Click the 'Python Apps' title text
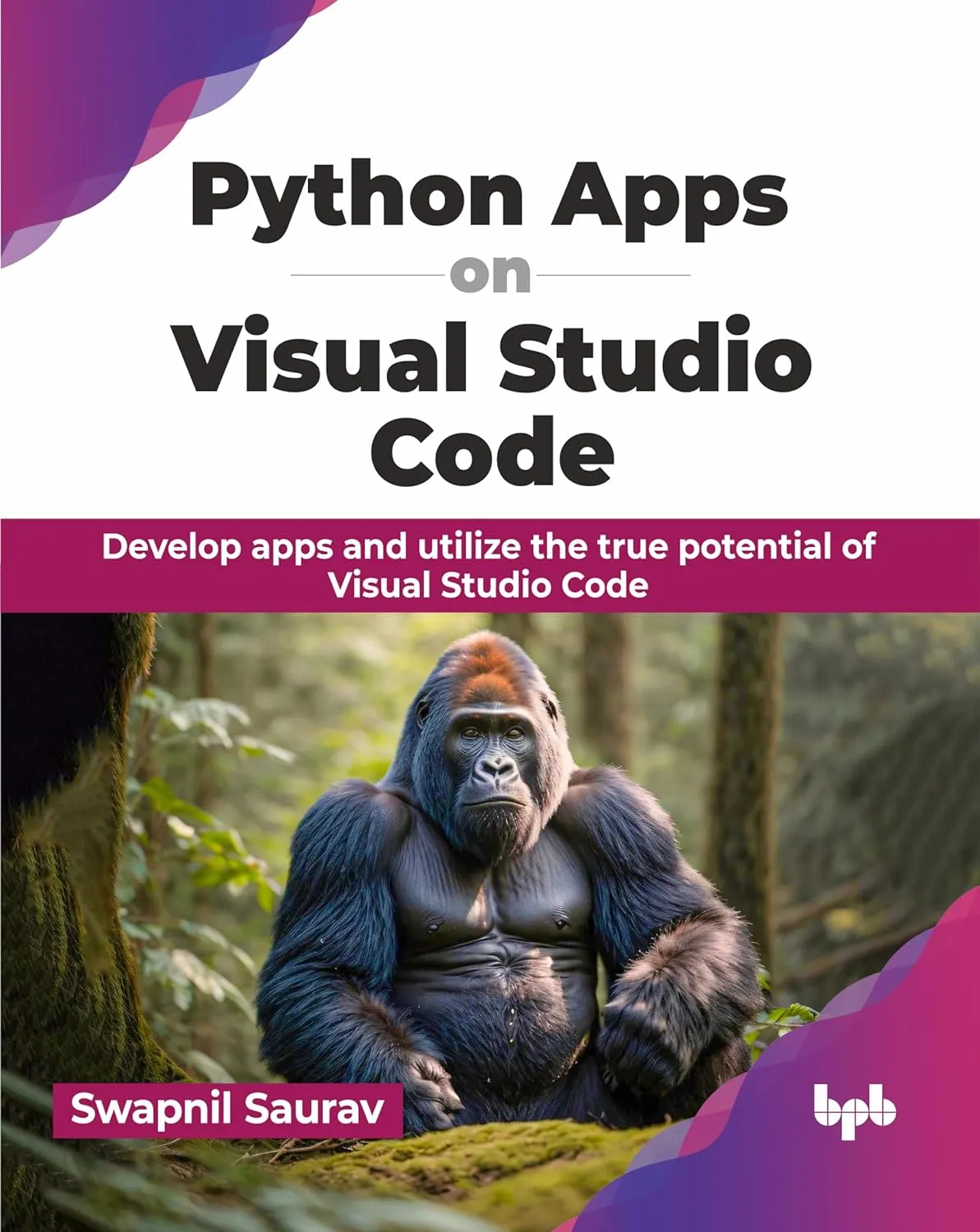 point(490,197)
